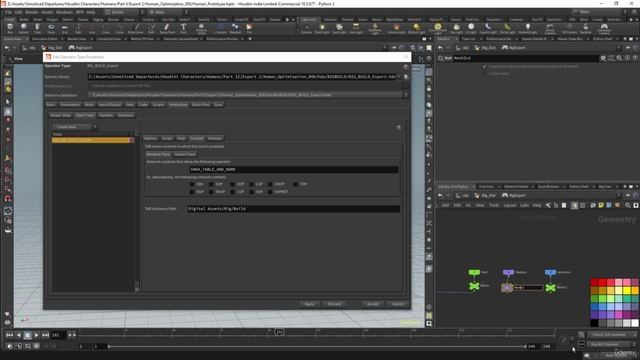This screenshot has width=640, height=360.
Task: Select the Point Light shelf tool
Action: coord(322,29)
